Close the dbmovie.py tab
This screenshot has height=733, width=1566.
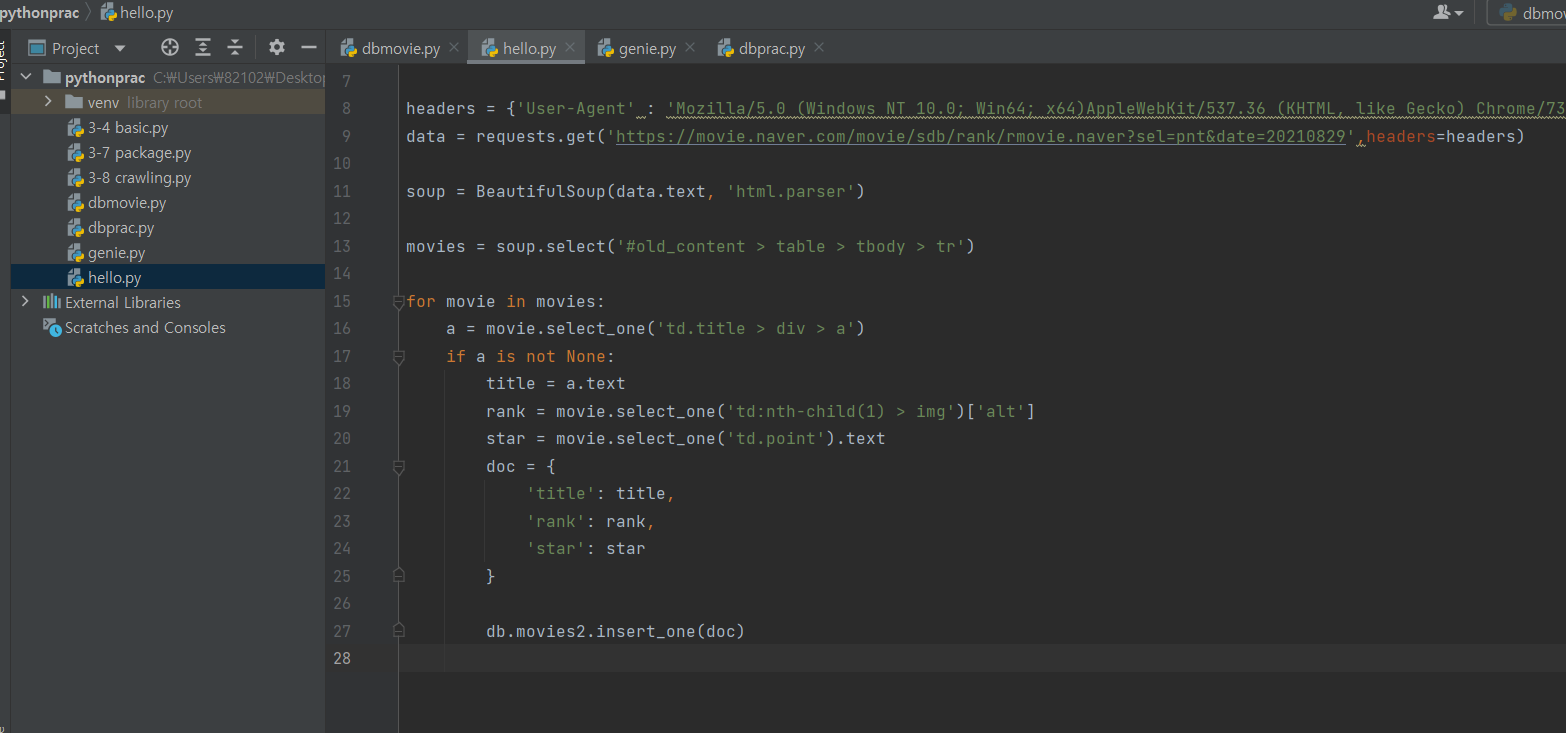pyautogui.click(x=453, y=47)
